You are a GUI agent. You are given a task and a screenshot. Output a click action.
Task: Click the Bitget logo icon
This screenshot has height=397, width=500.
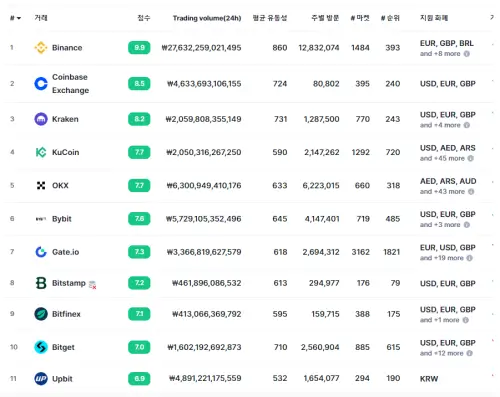pos(41,347)
